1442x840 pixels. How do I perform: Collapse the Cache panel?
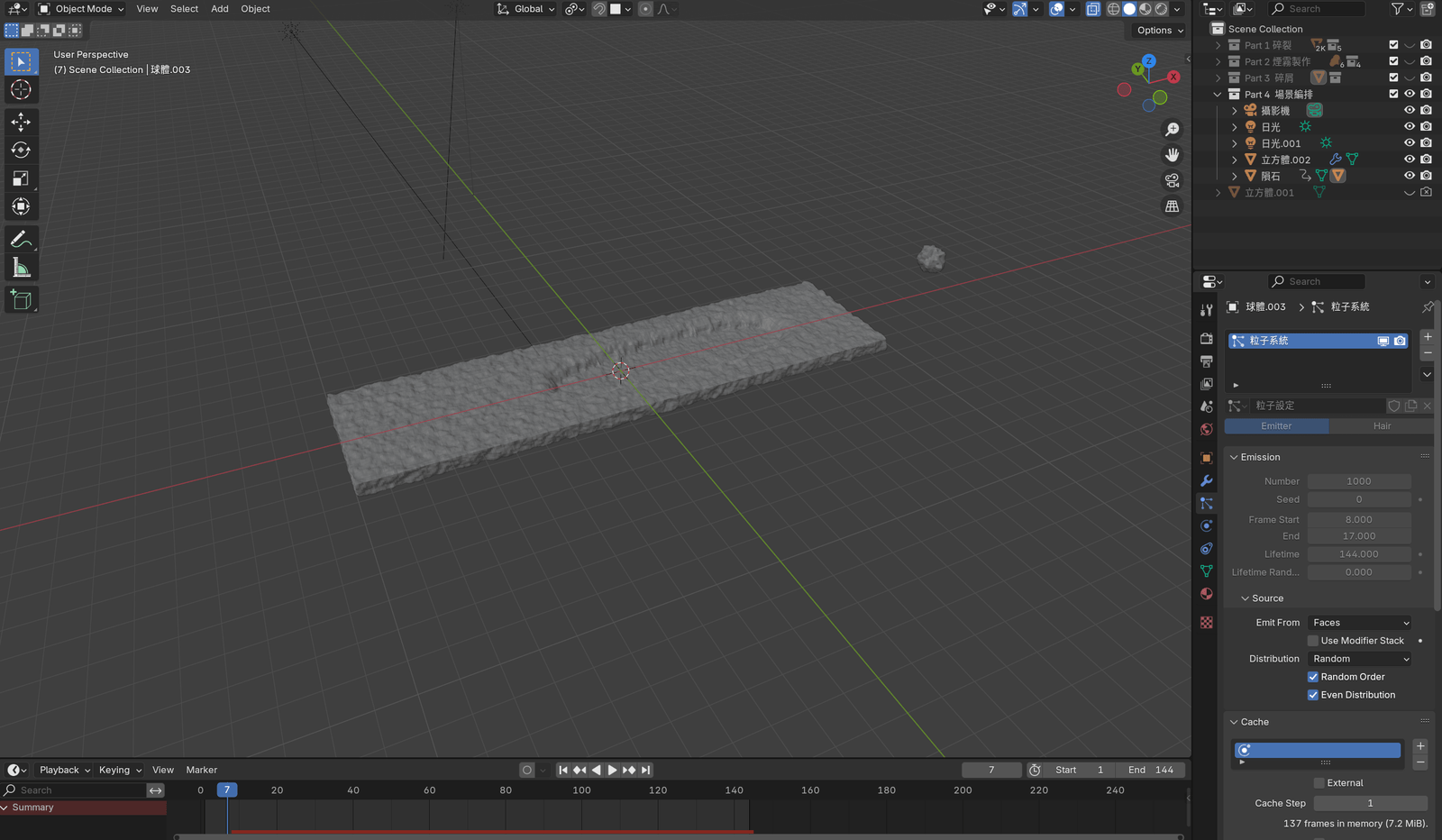(1234, 722)
